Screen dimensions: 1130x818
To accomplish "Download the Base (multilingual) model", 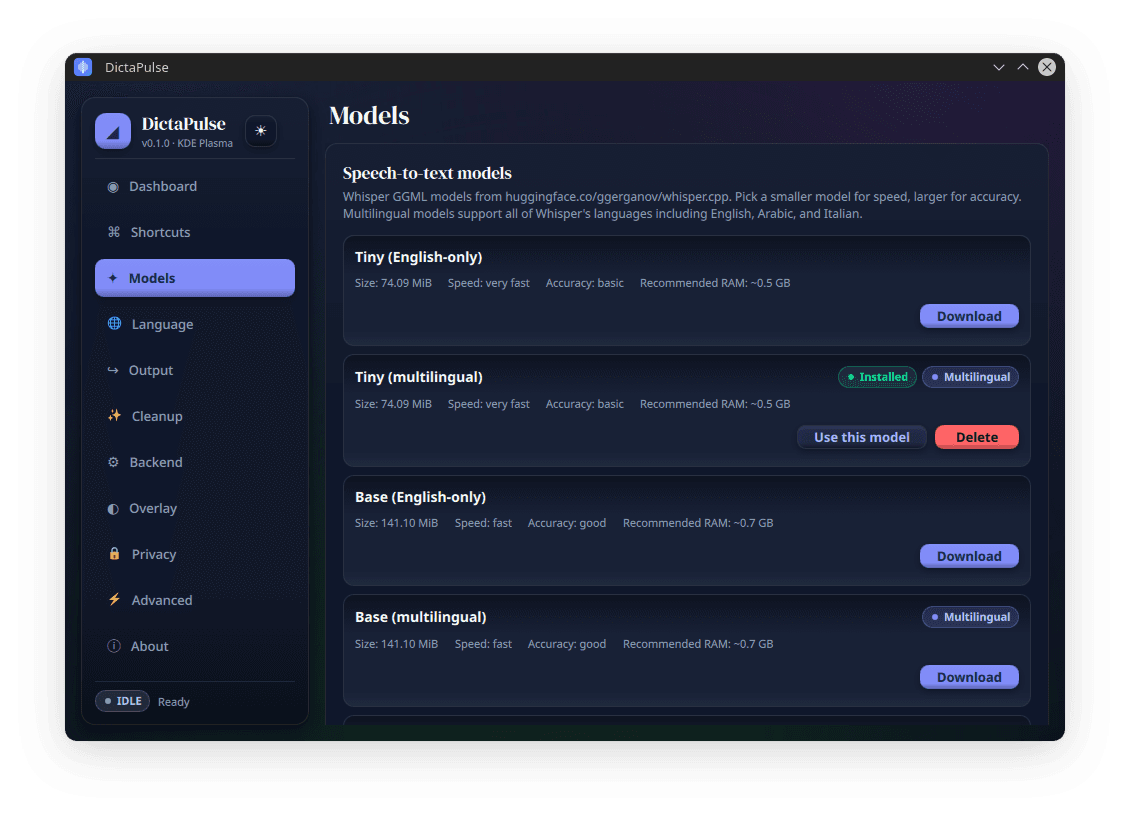I will click(x=969, y=677).
